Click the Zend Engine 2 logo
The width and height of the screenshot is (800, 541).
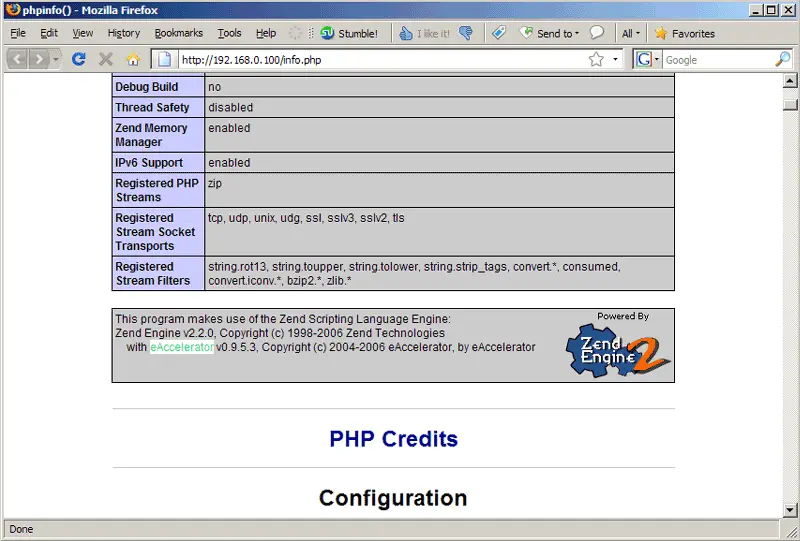point(618,351)
